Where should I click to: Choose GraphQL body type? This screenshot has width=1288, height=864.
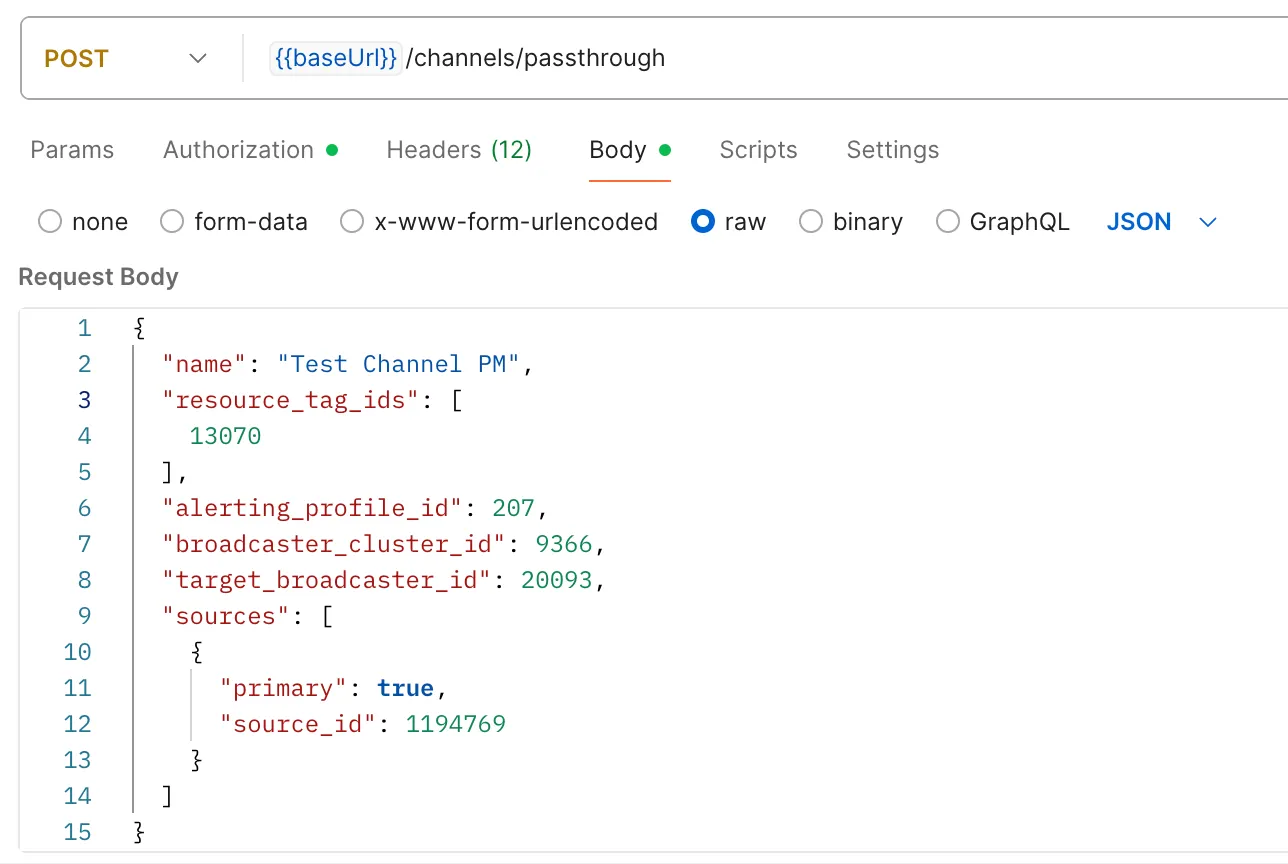pyautogui.click(x=948, y=221)
